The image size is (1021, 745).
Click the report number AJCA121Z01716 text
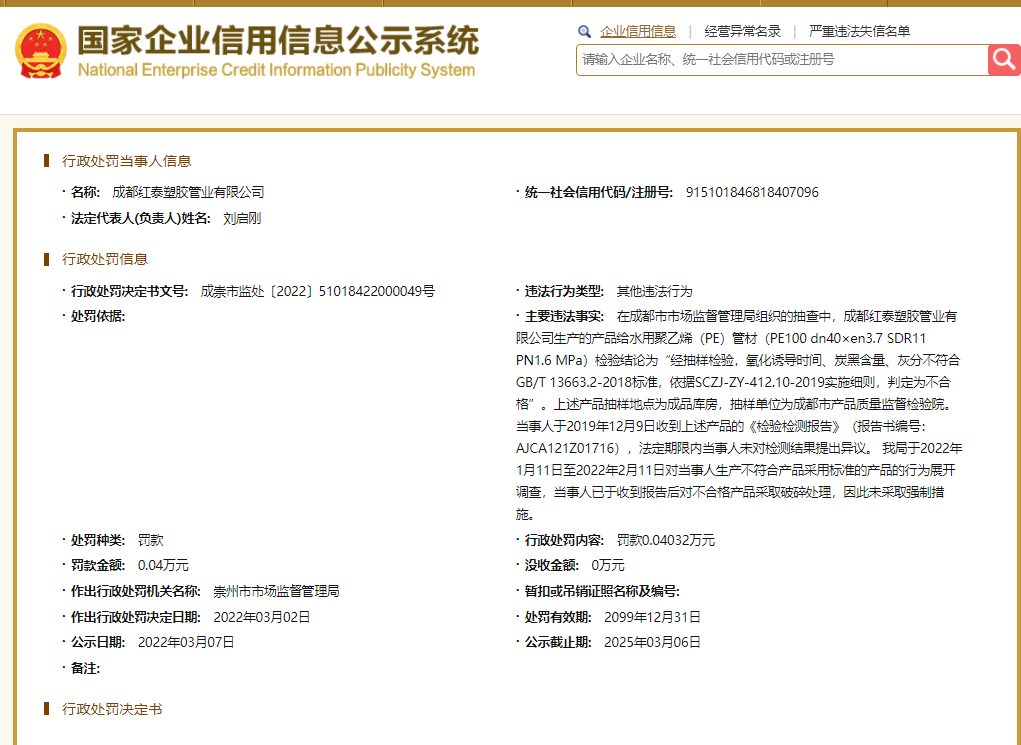click(566, 448)
